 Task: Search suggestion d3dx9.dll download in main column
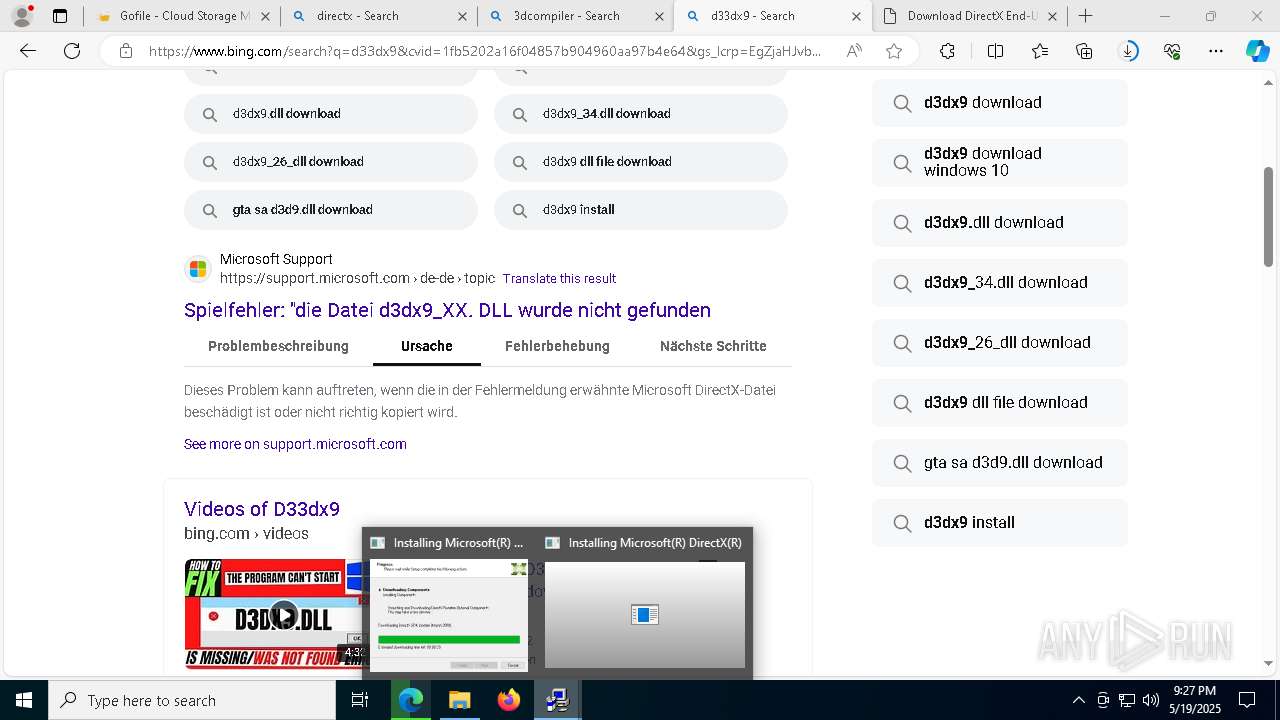pos(331,114)
